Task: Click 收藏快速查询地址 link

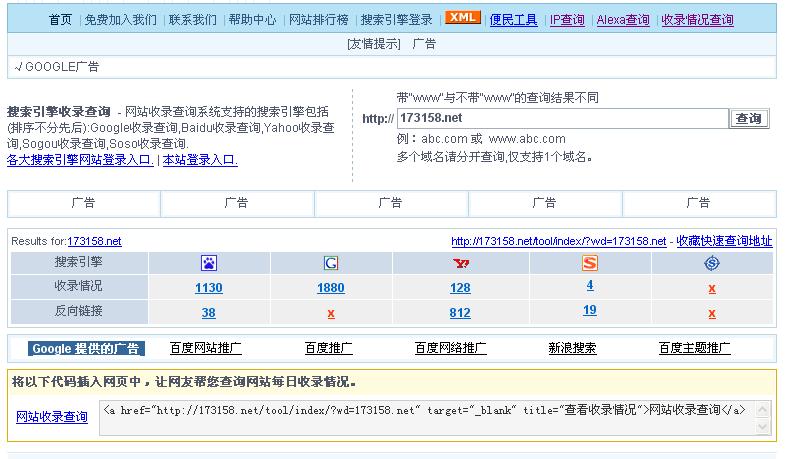Action: [724, 241]
